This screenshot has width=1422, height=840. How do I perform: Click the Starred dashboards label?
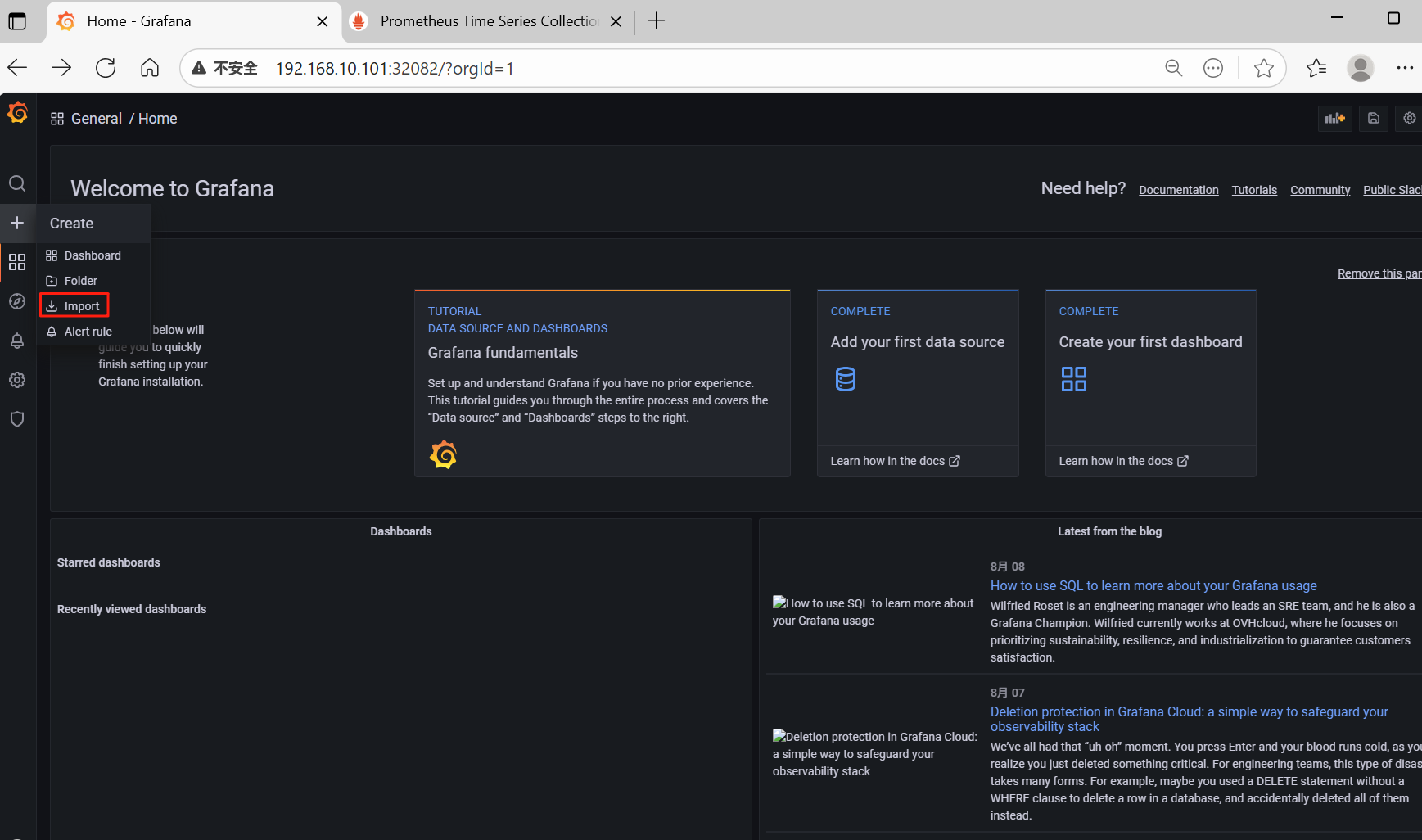click(x=109, y=562)
